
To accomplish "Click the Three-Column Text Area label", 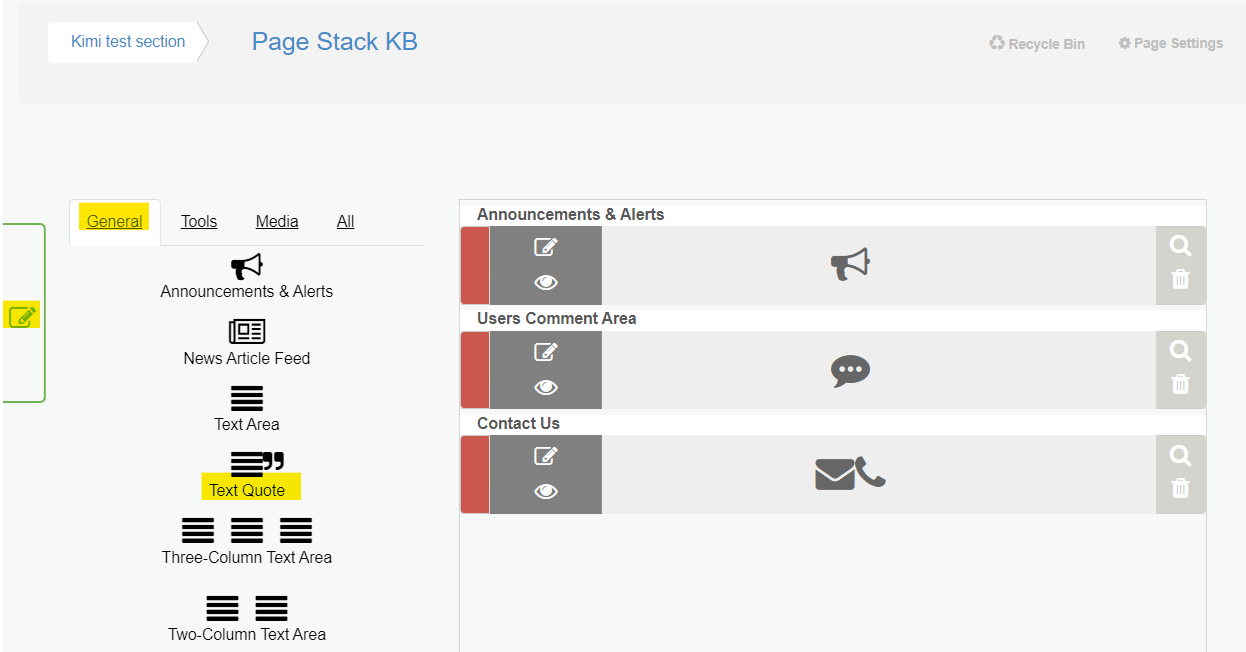I will click(247, 557).
